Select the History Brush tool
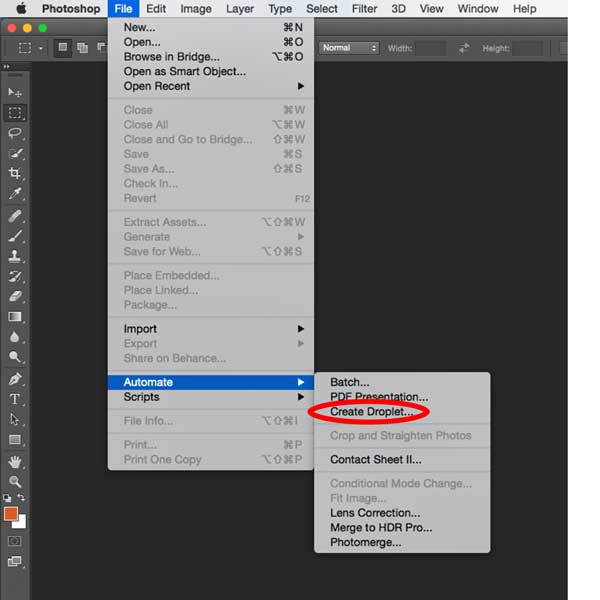The image size is (600, 600). pyautogui.click(x=15, y=276)
